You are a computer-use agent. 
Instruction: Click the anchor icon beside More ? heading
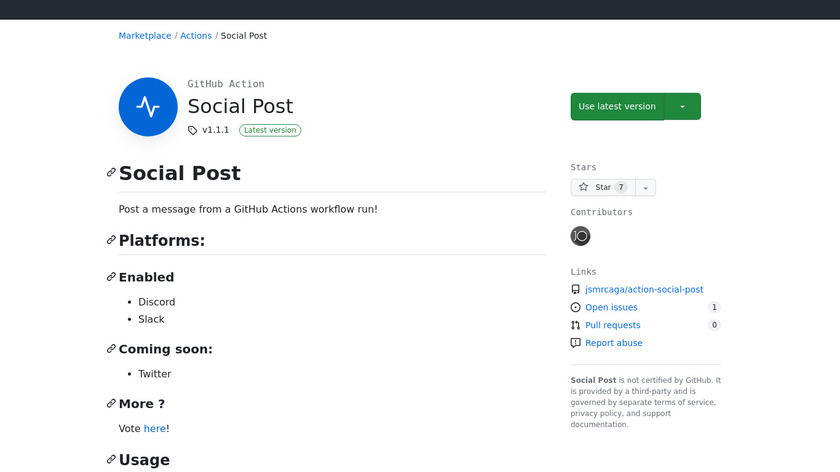coord(111,403)
